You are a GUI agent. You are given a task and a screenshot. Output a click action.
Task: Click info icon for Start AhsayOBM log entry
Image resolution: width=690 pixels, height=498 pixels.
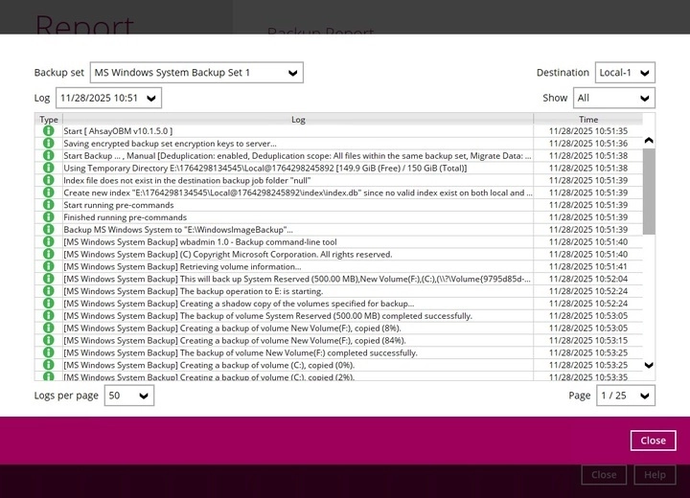48,131
